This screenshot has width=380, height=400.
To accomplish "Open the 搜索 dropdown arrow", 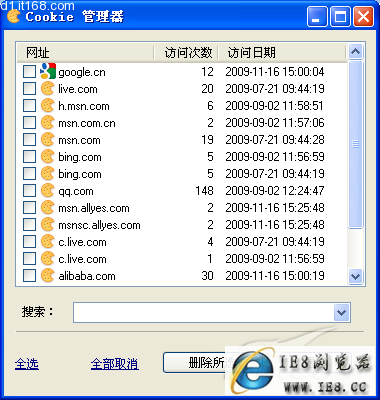I will [341, 313].
